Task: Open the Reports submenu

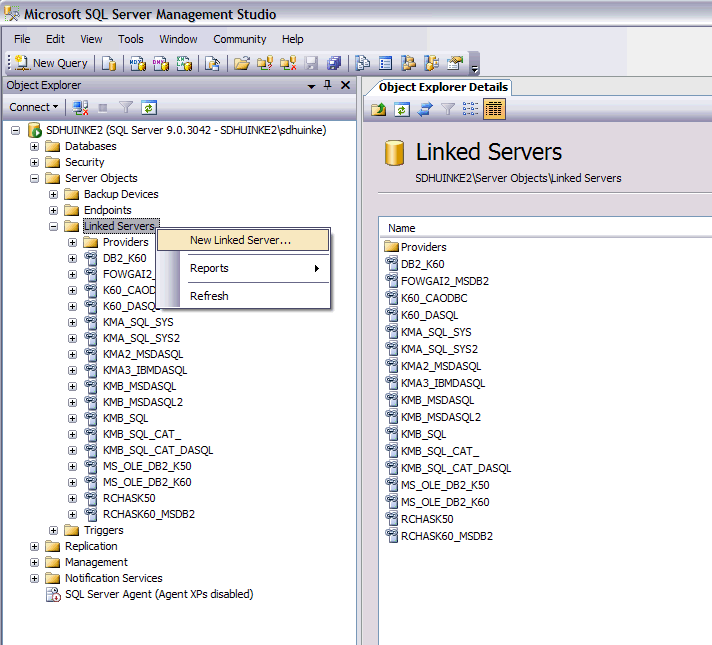Action: [x=243, y=268]
